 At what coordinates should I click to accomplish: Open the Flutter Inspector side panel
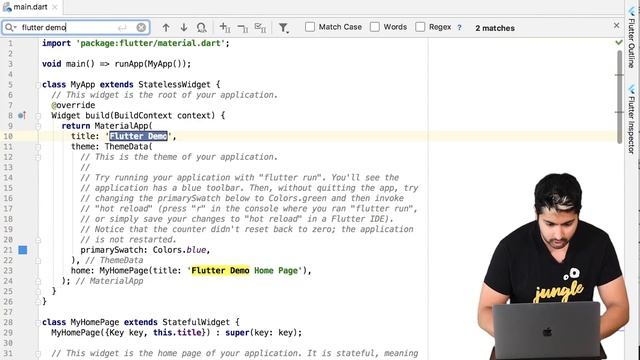631,119
